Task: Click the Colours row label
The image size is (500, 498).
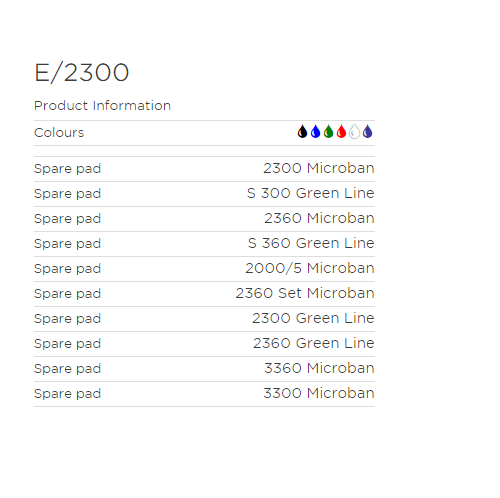Action: 59,133
